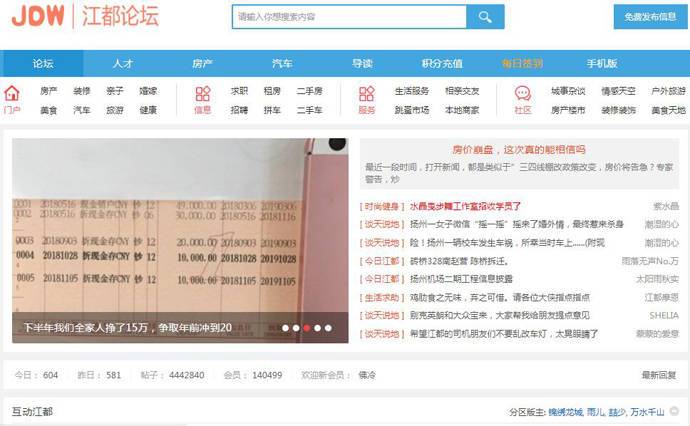The width and height of the screenshot is (690, 426).
Task: Open the 人才 nav tab
Action: [x=123, y=63]
